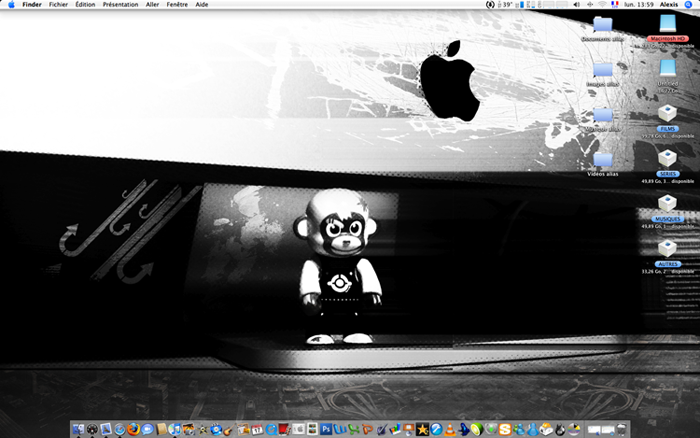700x438 pixels.
Task: Launch Firefox from the Dock
Action: click(x=133, y=429)
